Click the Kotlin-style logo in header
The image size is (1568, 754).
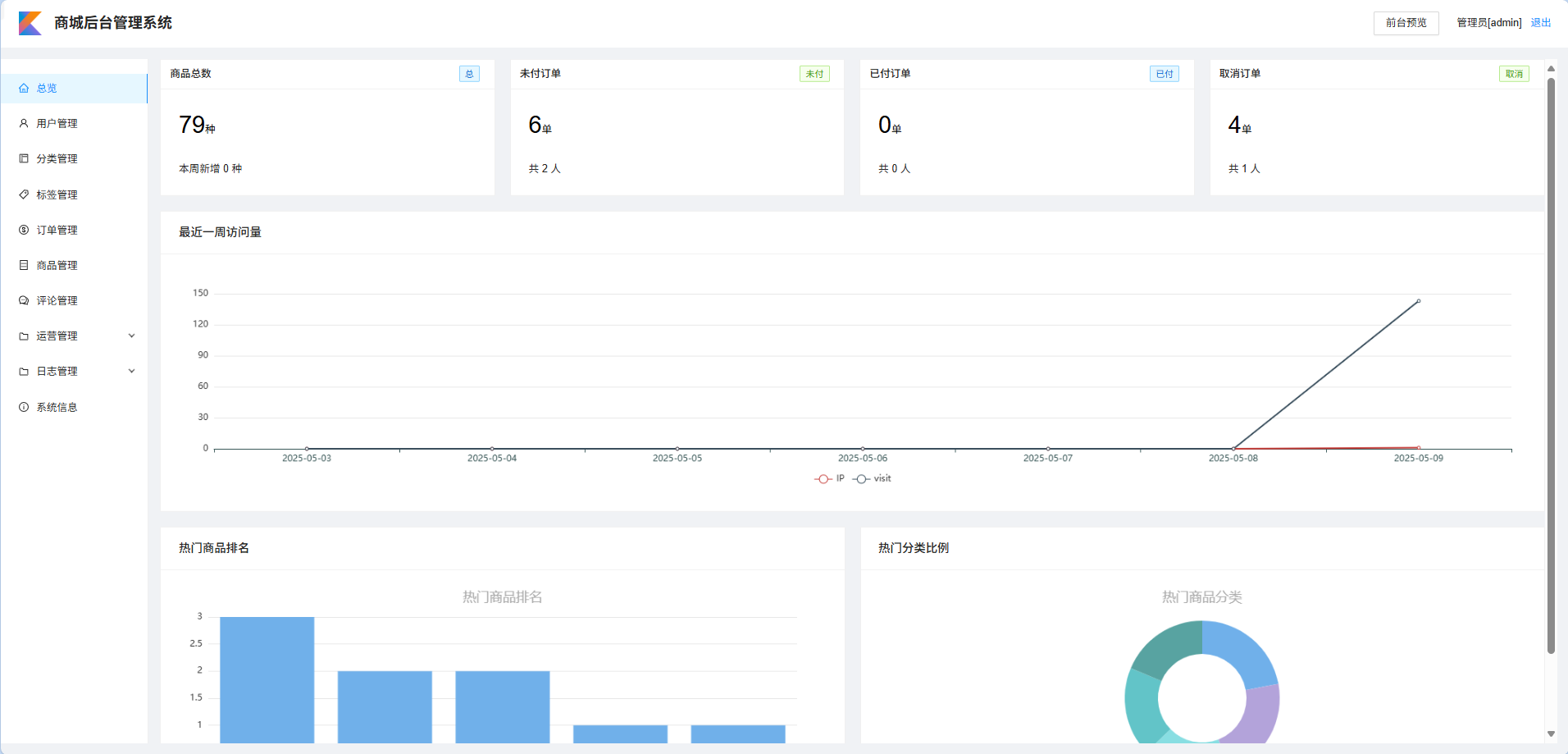point(30,23)
